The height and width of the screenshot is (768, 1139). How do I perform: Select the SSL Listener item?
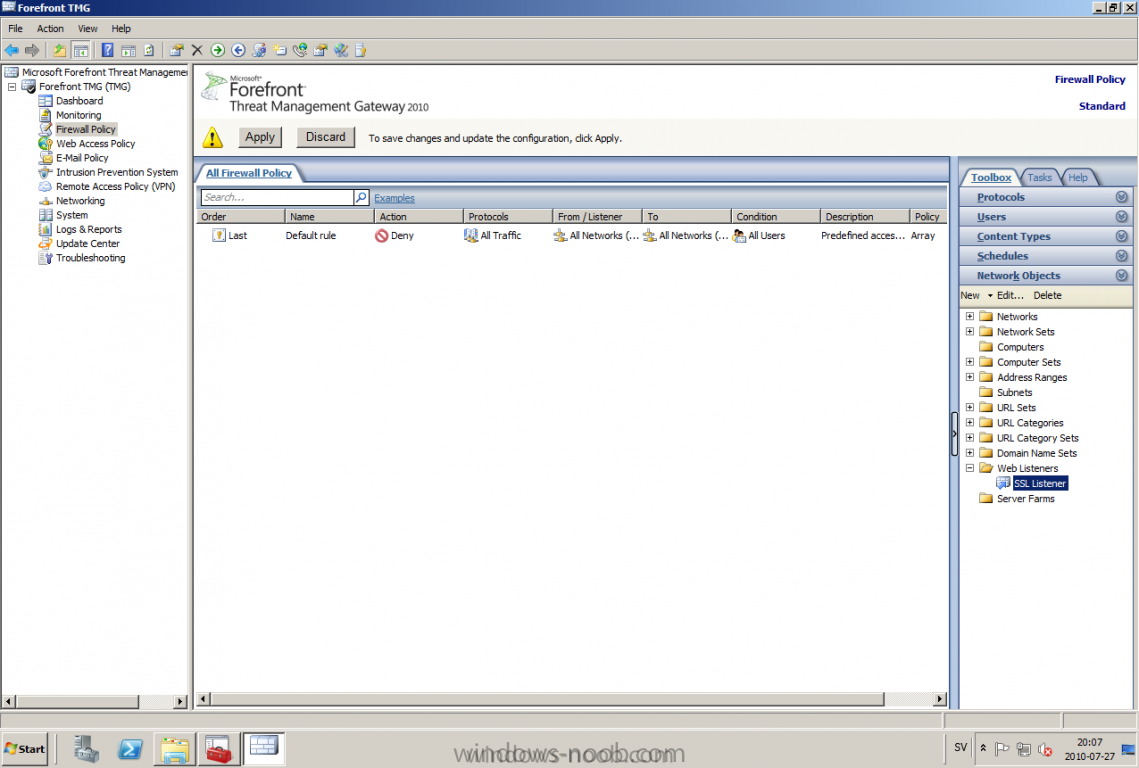(x=1040, y=483)
